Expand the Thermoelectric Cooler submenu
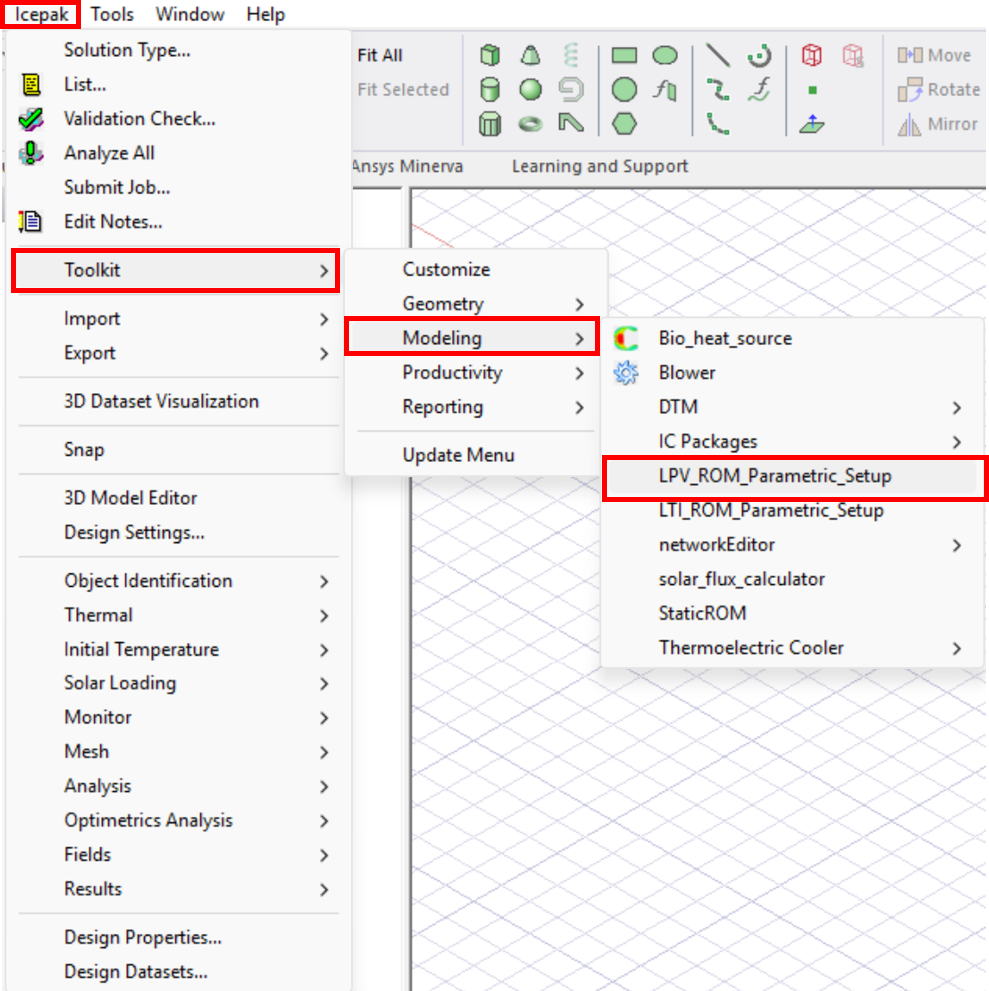The width and height of the screenshot is (989, 991). point(792,648)
